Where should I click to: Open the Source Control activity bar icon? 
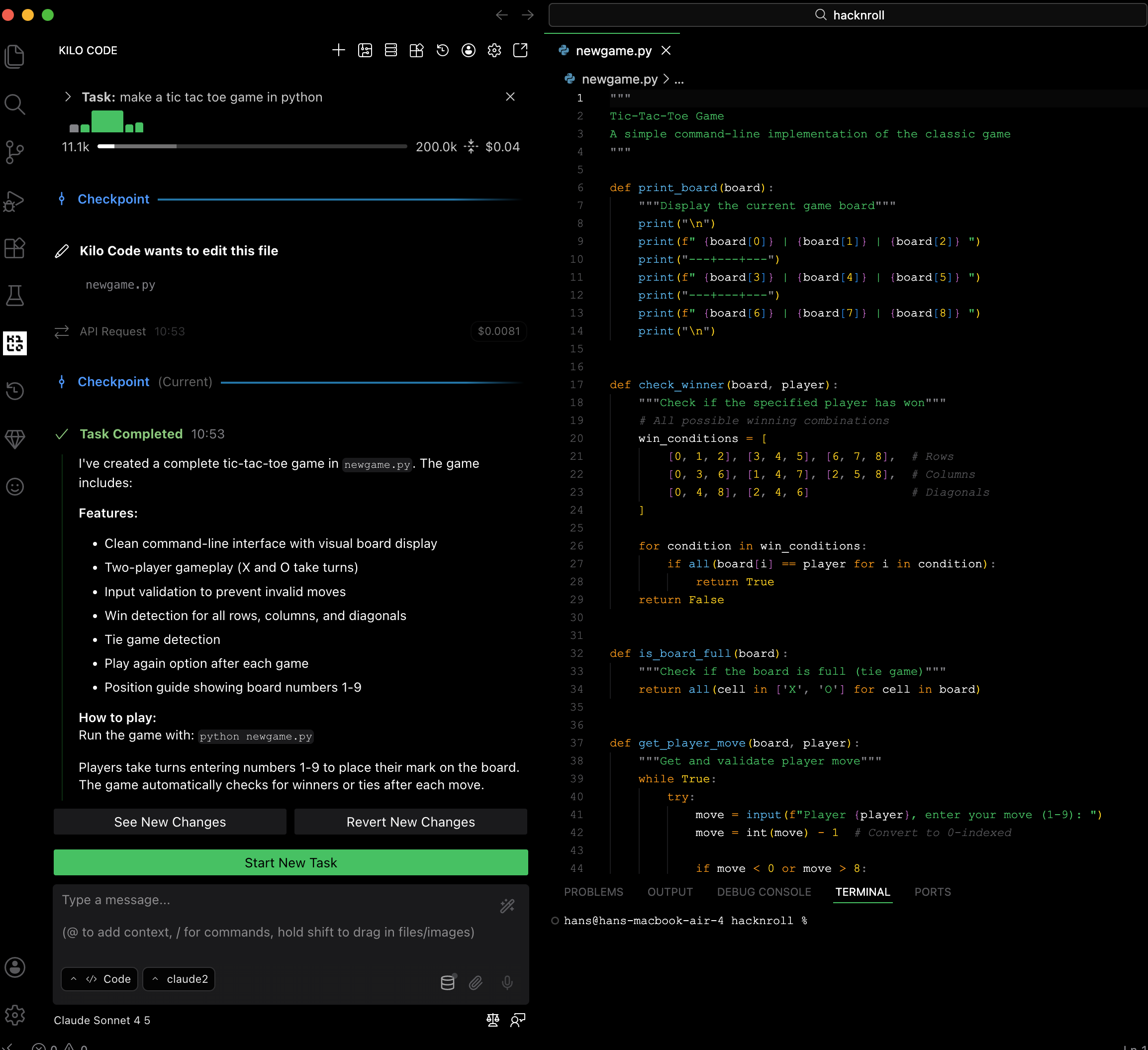click(x=15, y=152)
